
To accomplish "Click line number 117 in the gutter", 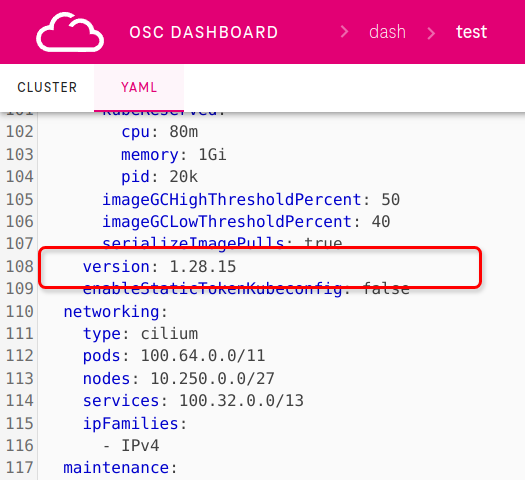I will click(x=20, y=468).
